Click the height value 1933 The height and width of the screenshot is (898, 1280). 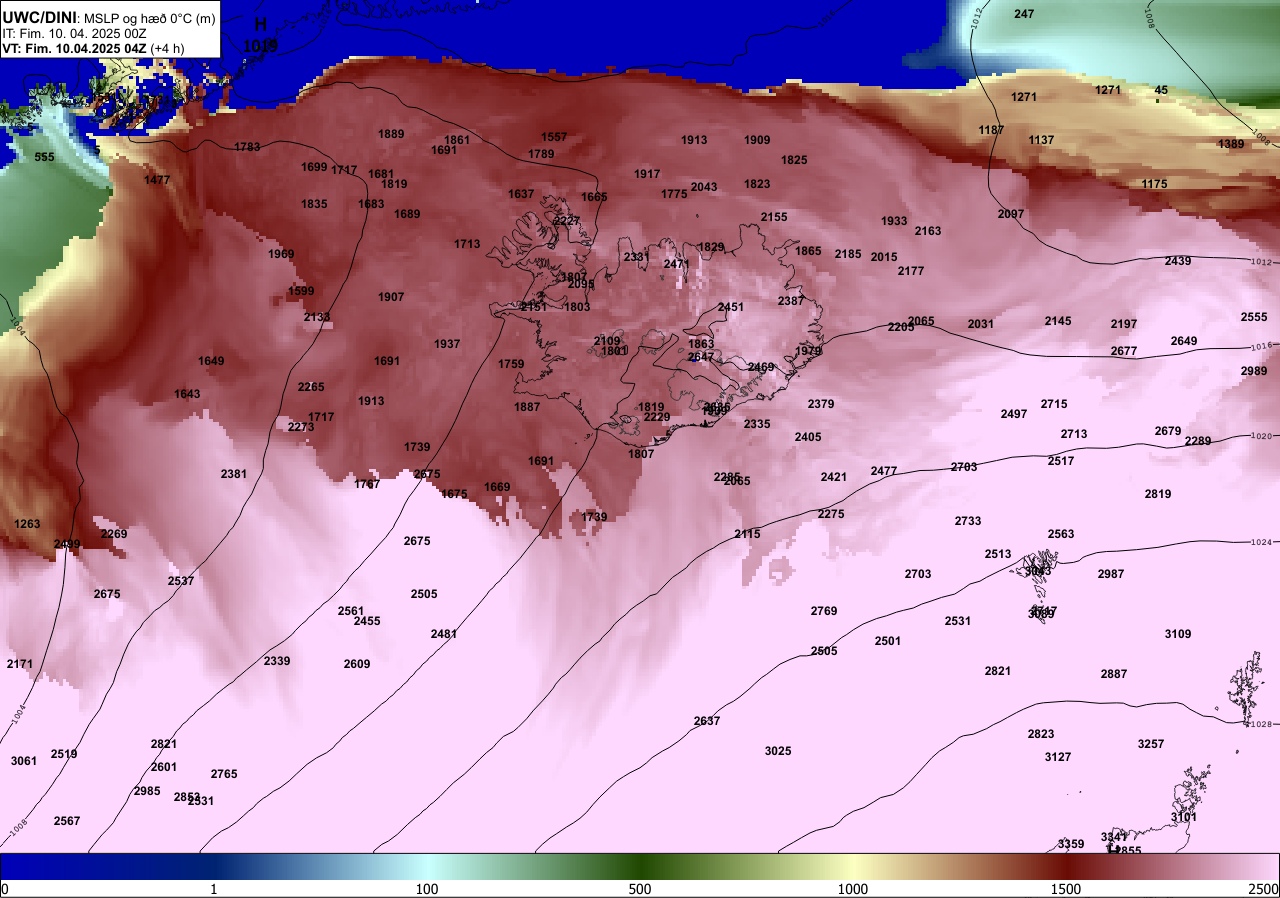point(894,221)
